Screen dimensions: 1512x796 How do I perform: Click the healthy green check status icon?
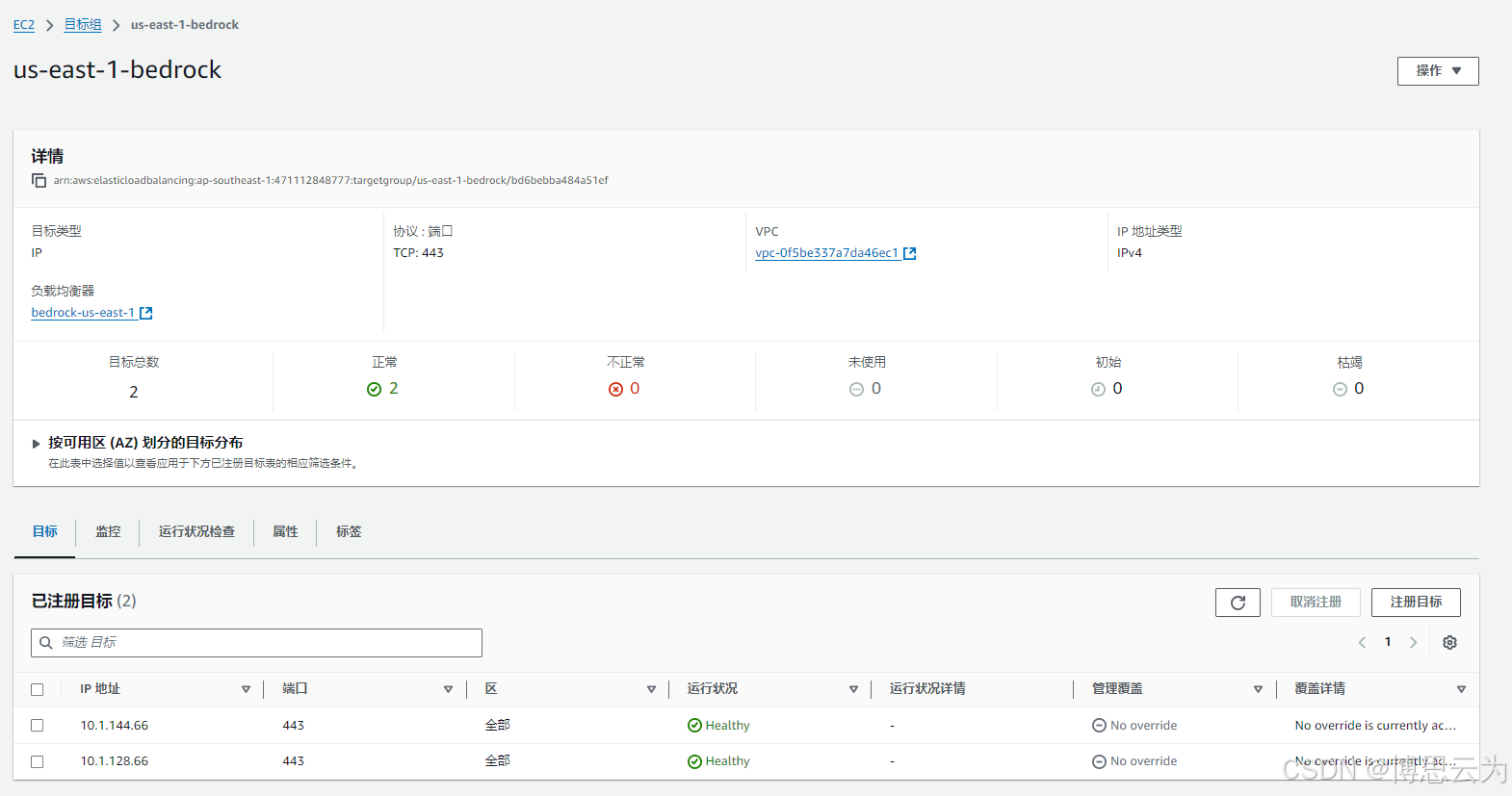(x=374, y=389)
